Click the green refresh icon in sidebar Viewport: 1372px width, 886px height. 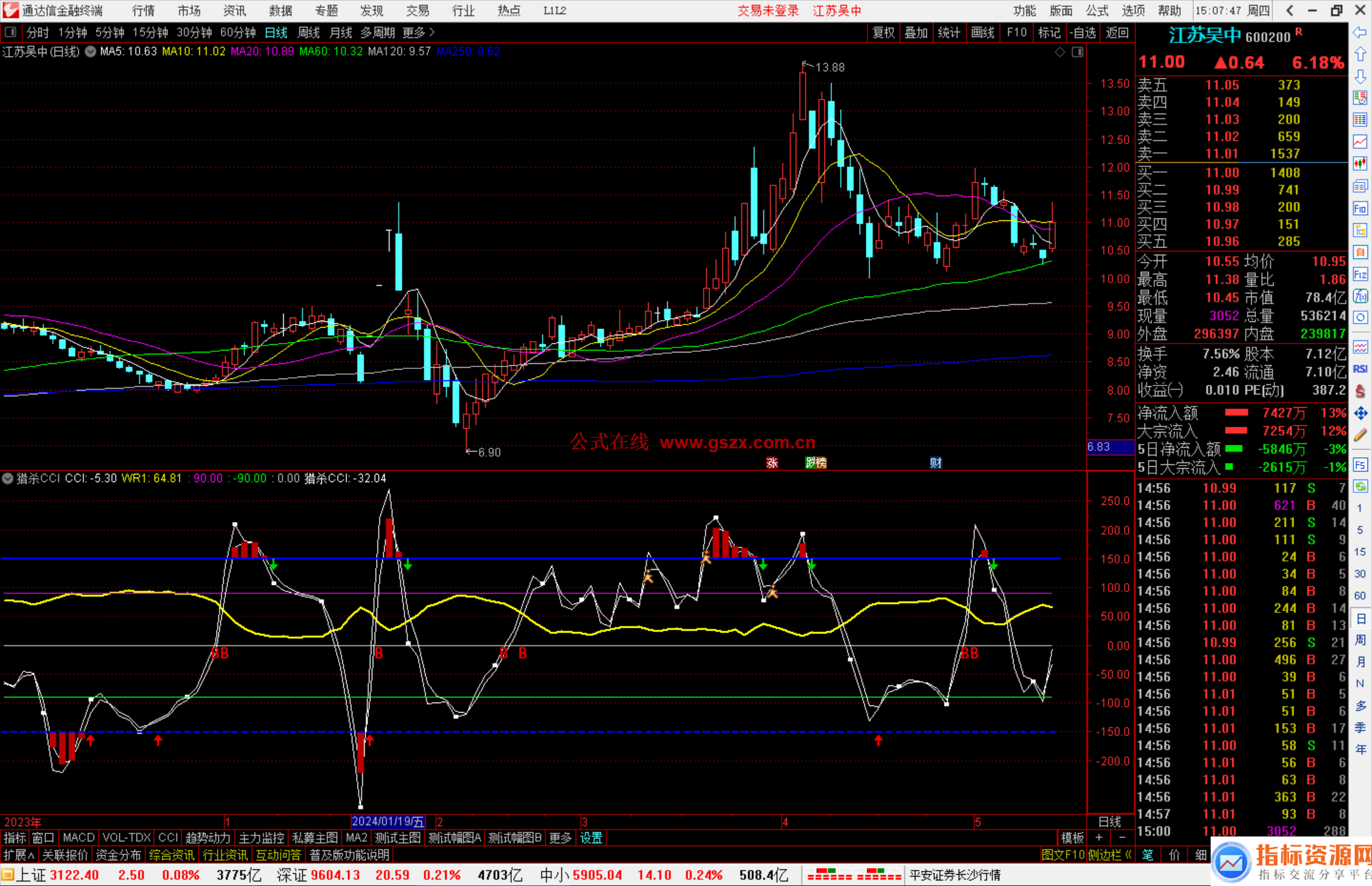coord(1360,487)
